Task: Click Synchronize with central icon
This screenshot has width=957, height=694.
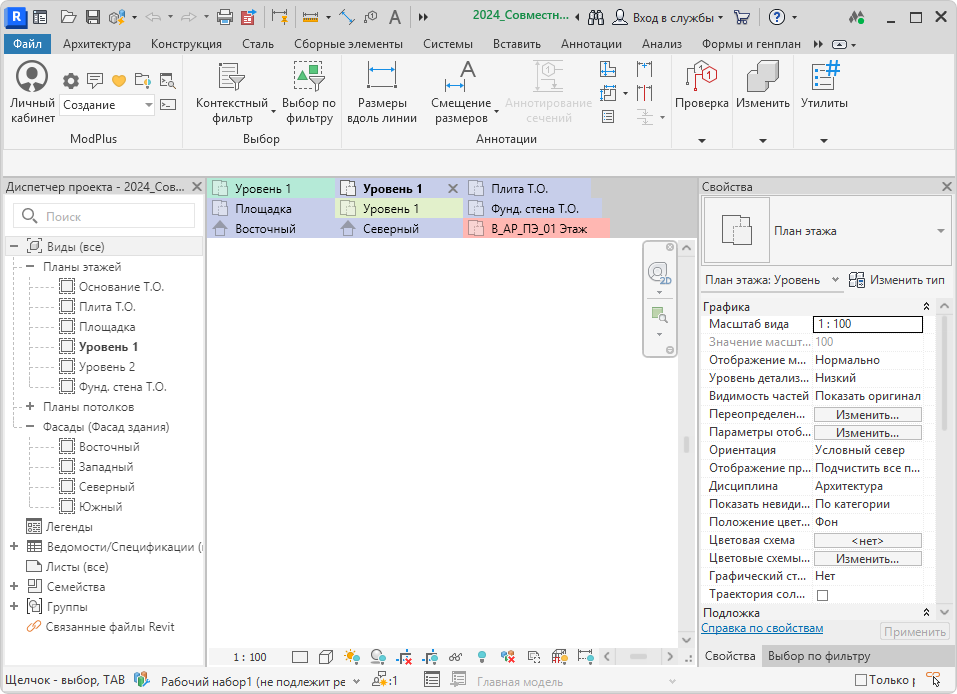Action: tap(117, 17)
